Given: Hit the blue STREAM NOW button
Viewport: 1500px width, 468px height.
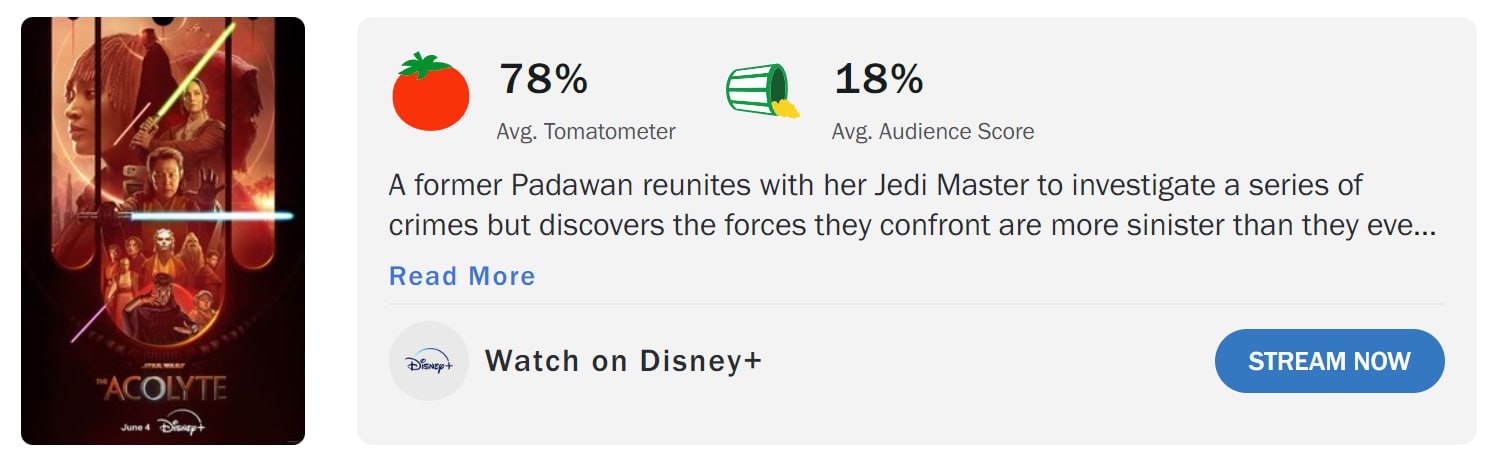Looking at the screenshot, I should [x=1329, y=361].
